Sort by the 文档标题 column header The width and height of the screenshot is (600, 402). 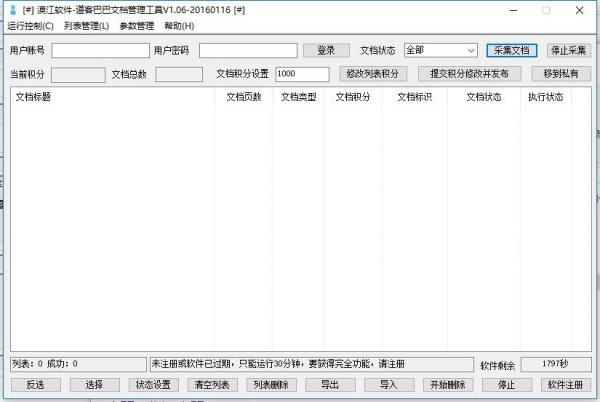110,97
